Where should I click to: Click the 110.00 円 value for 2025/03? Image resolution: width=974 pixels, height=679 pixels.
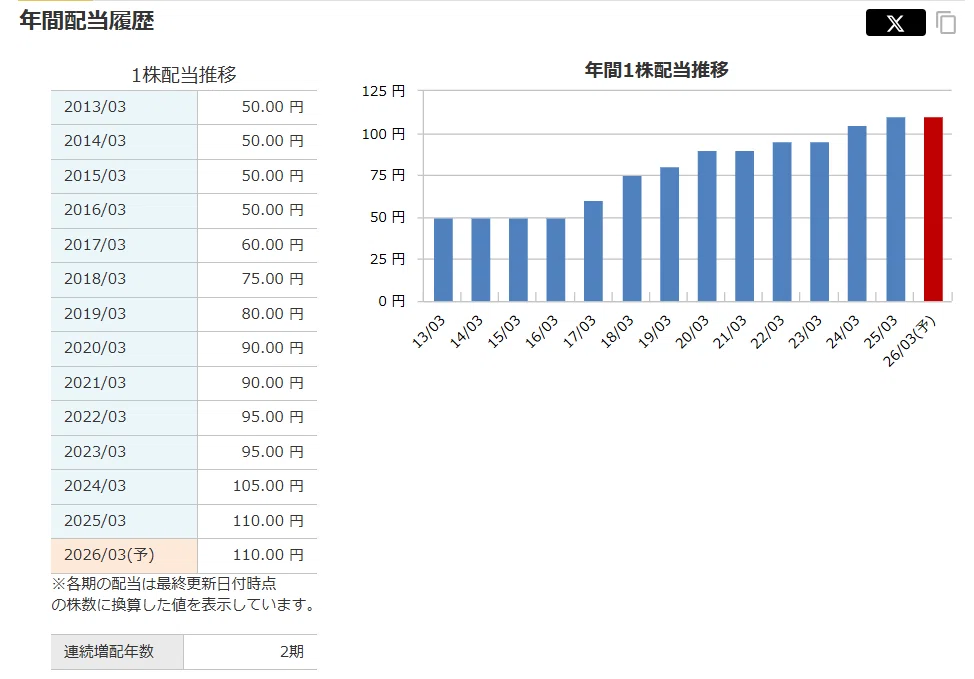(x=268, y=521)
